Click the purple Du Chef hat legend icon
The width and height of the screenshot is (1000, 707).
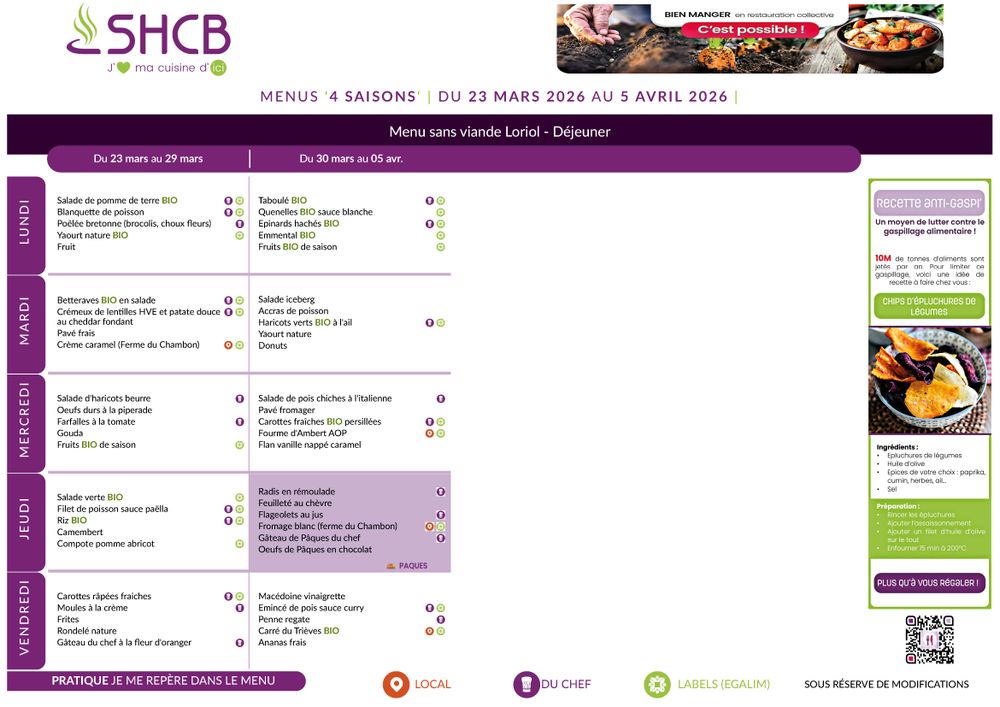pyautogui.click(x=526, y=684)
